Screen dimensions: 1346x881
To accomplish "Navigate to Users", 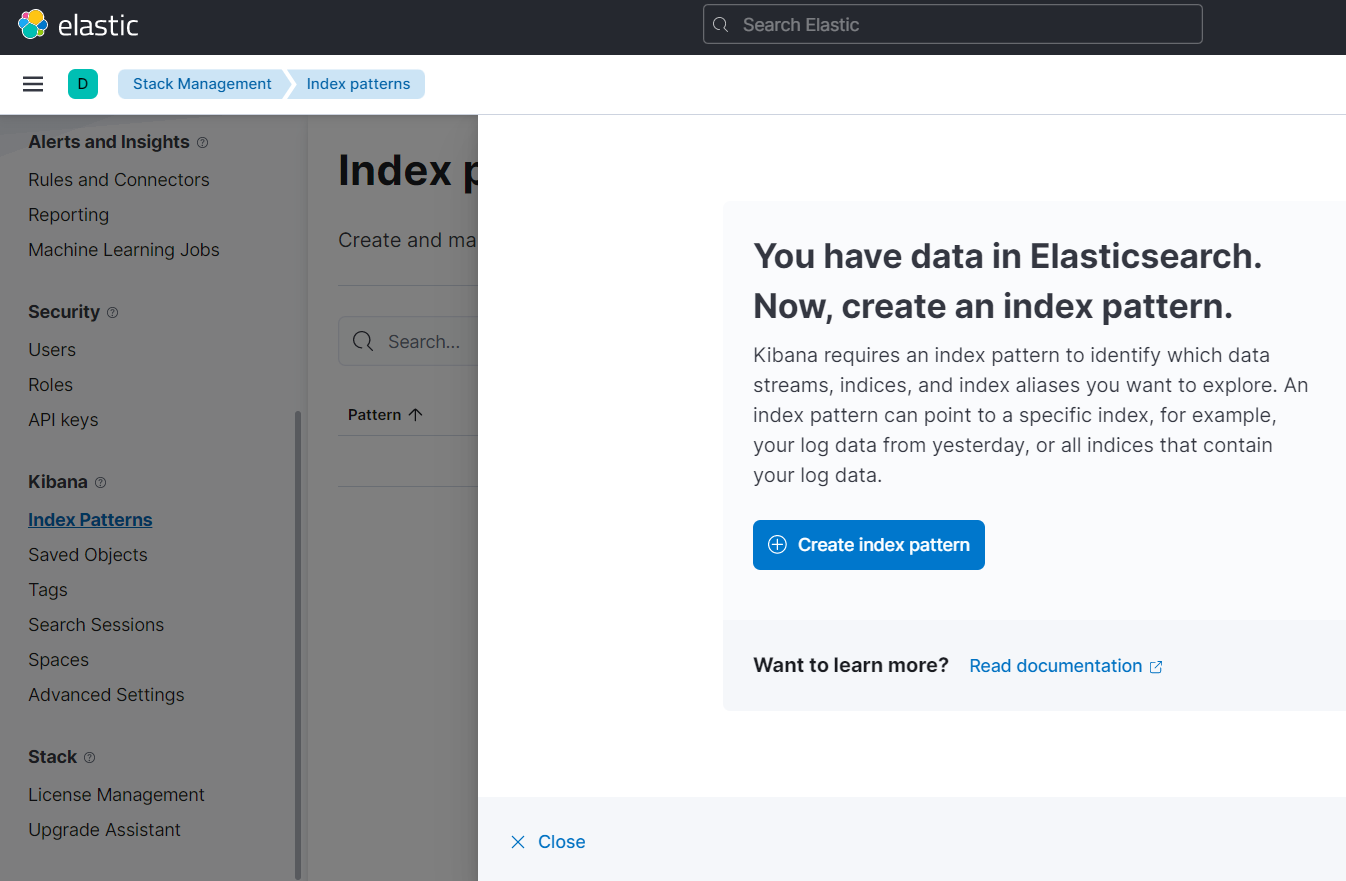I will 52,350.
